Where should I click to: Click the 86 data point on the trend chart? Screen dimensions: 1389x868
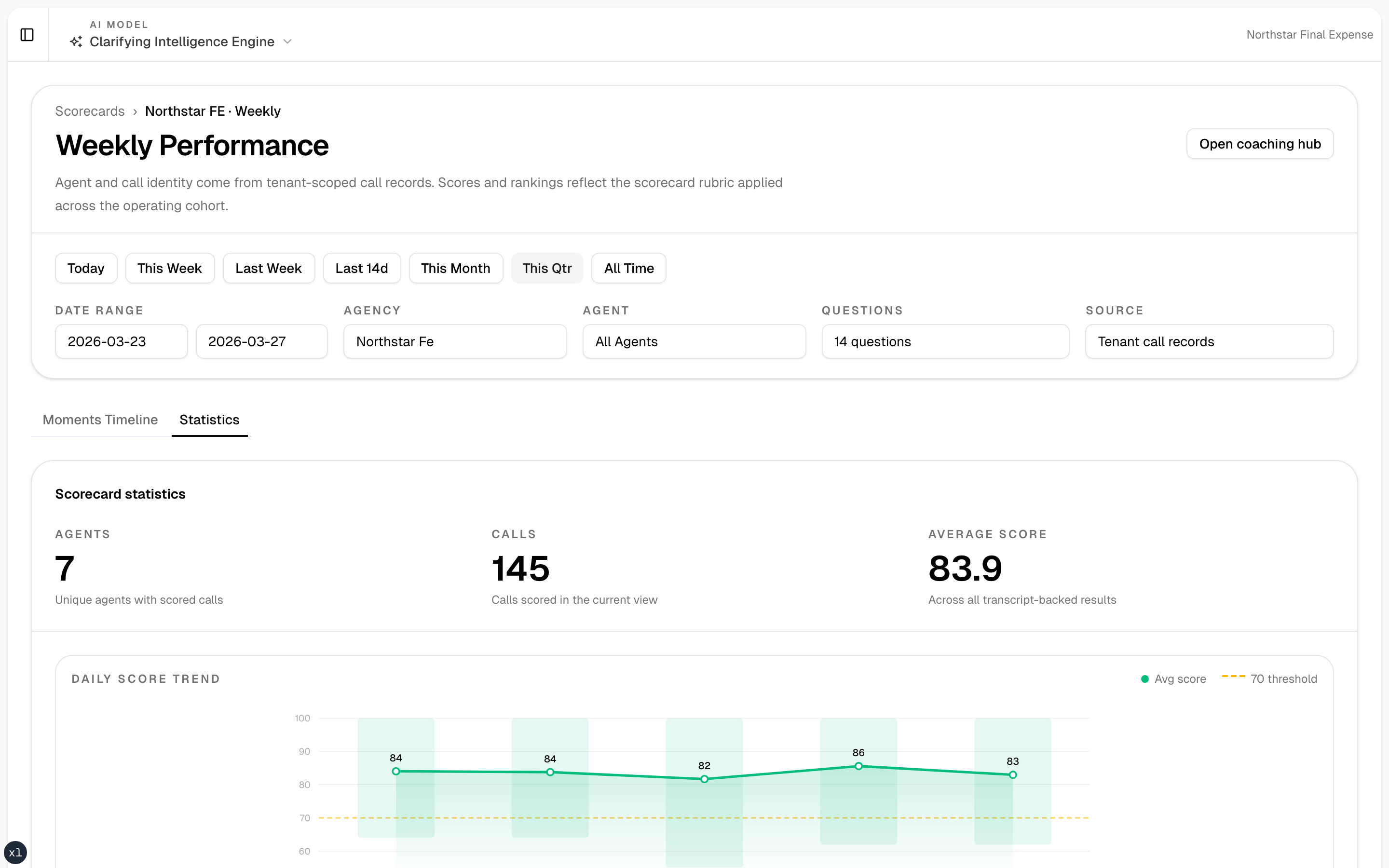click(858, 765)
